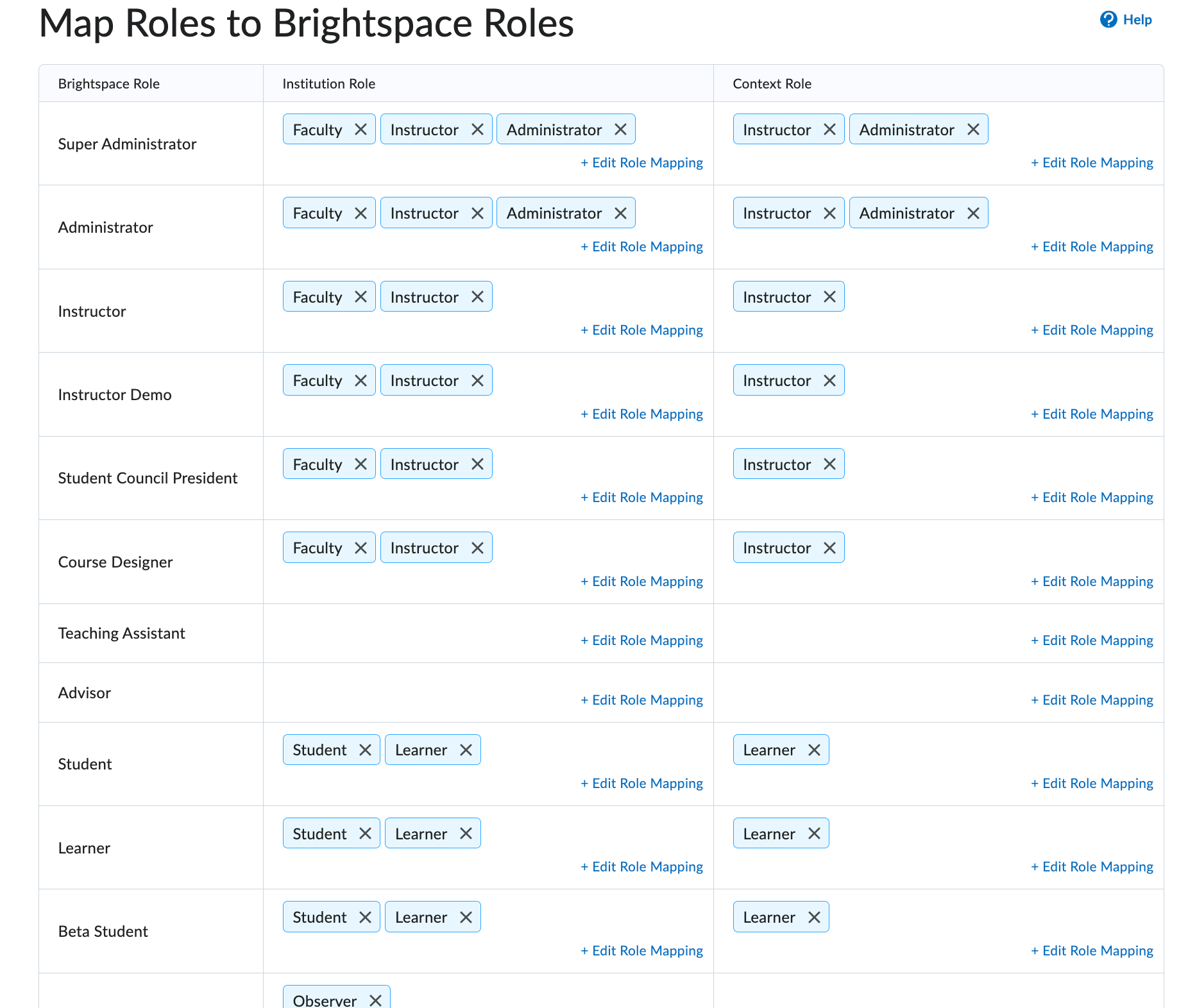The height and width of the screenshot is (1008, 1188).
Task: Edit context role mapping for Beta Student
Action: [1092, 951]
